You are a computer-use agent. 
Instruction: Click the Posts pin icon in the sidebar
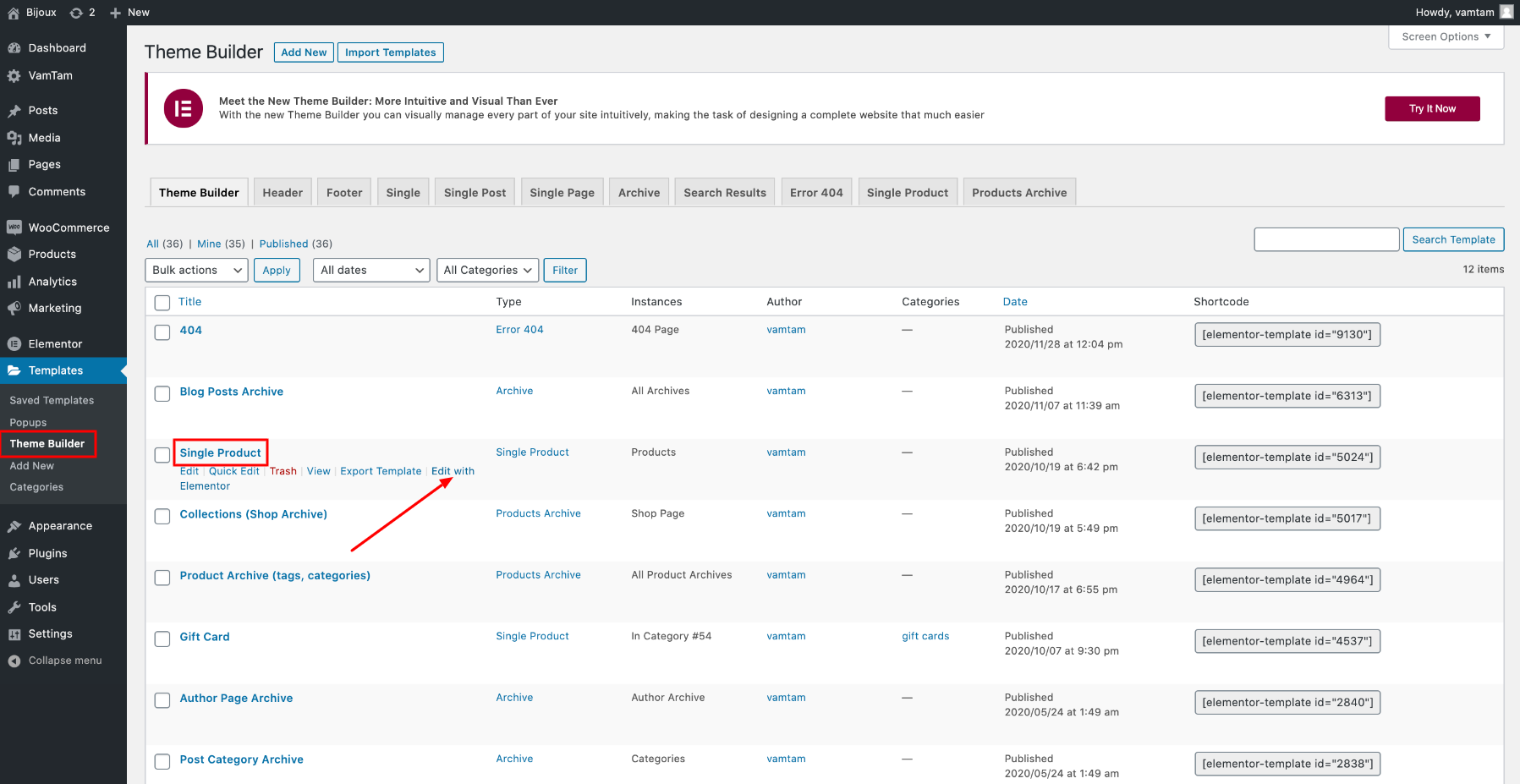point(14,111)
